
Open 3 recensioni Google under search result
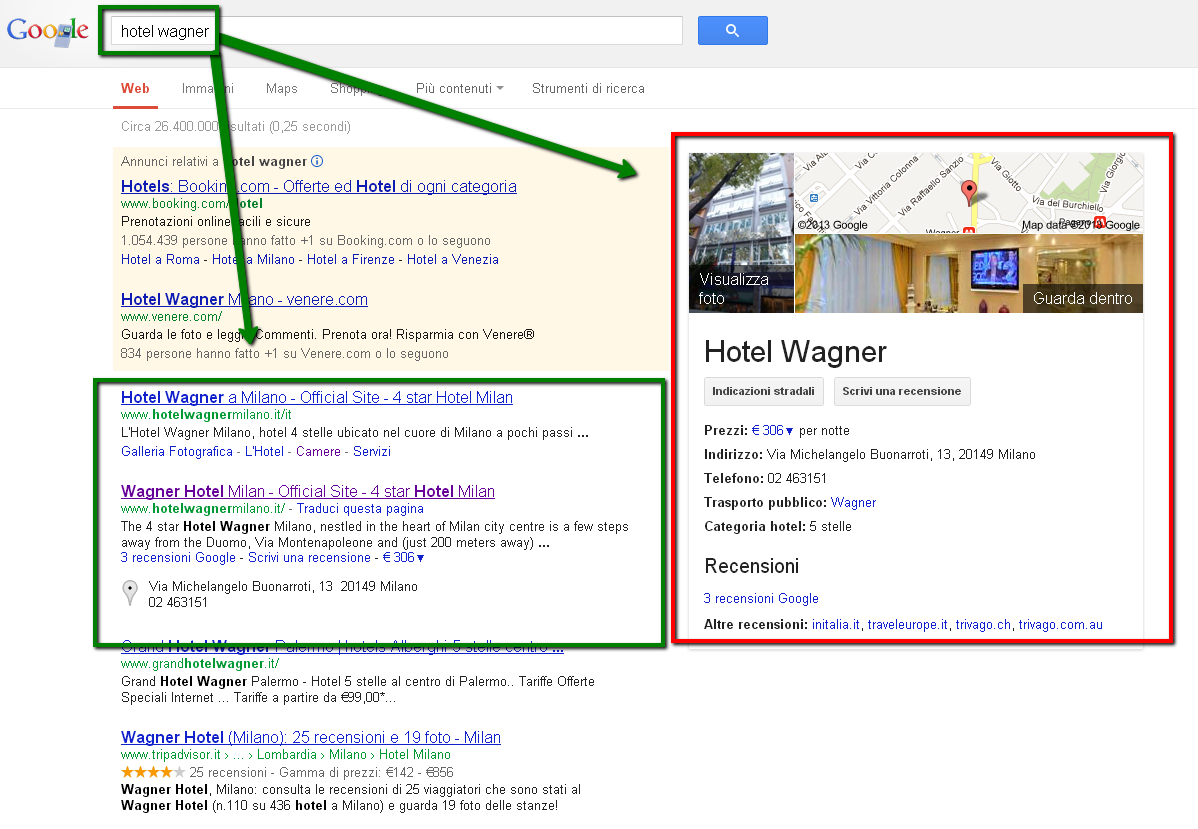(178, 558)
